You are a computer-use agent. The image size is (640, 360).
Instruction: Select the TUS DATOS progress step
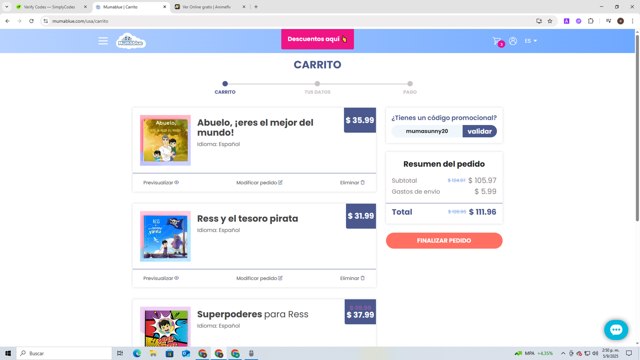point(317,87)
